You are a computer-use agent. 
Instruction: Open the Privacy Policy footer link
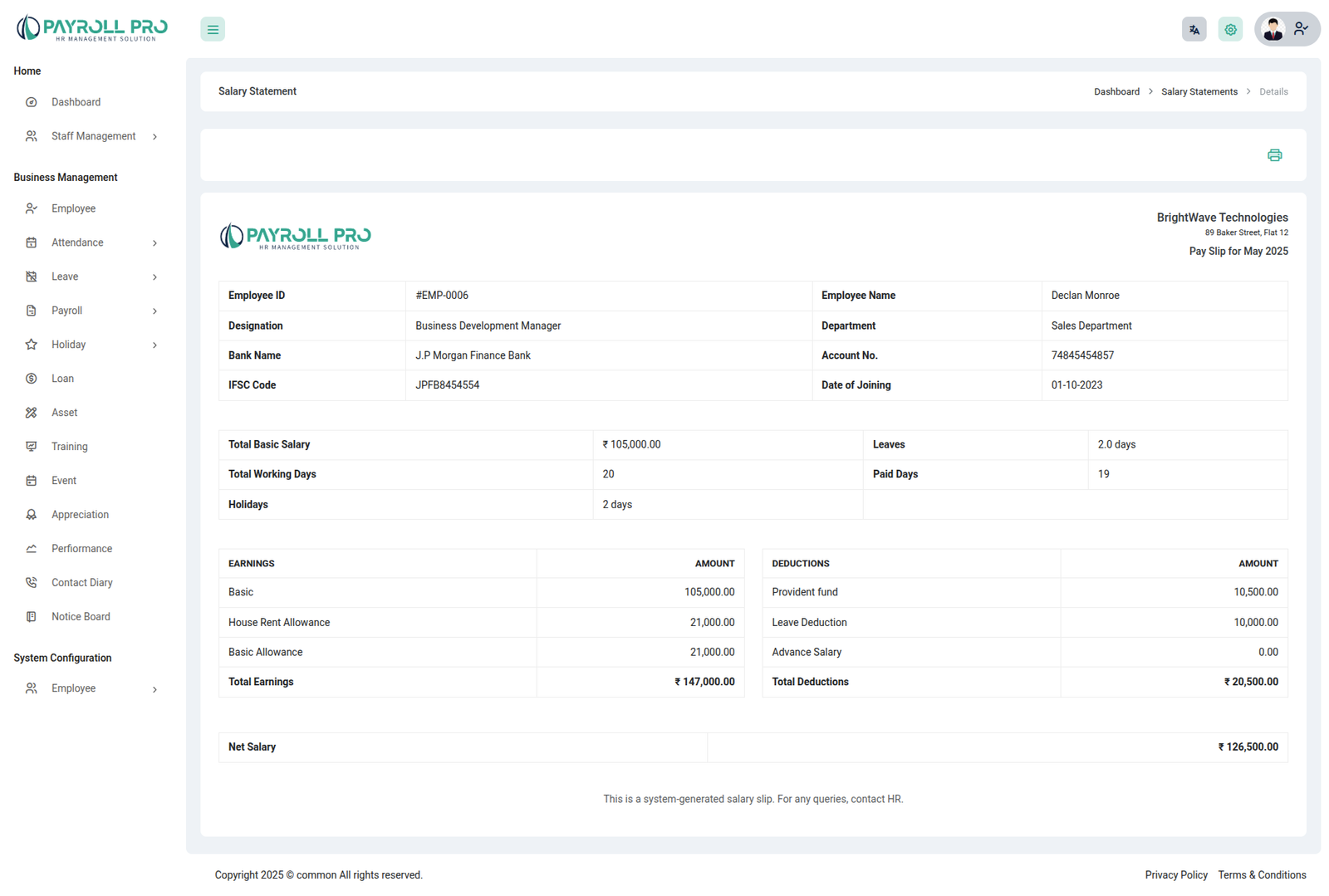coord(1175,875)
